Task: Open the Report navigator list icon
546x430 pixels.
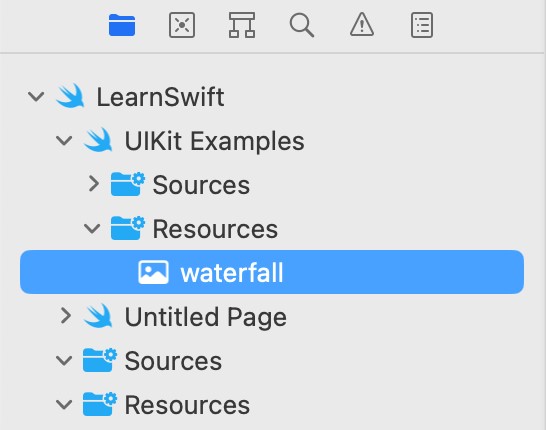Action: tap(422, 25)
